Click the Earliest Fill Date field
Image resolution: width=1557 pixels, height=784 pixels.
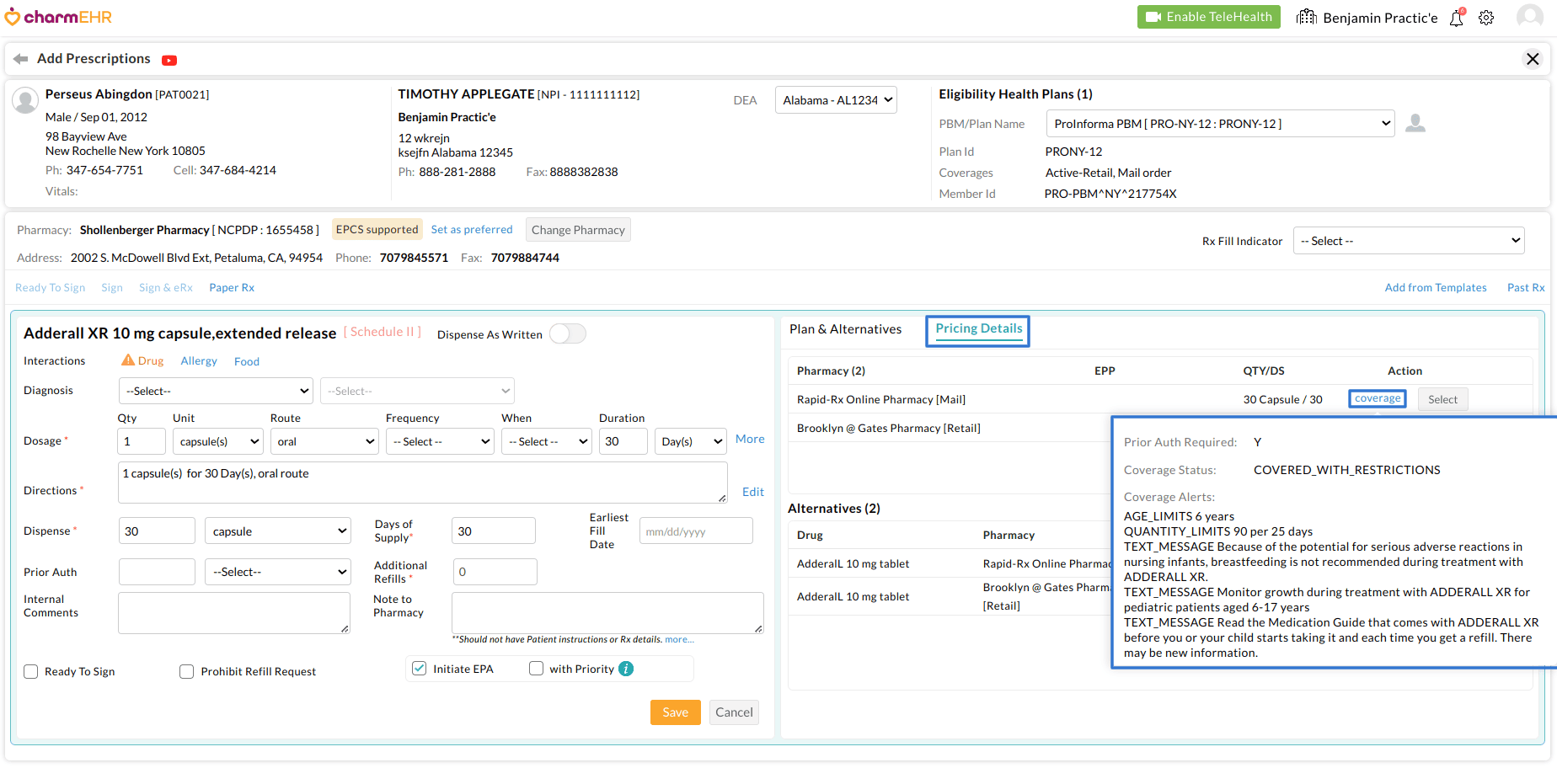click(695, 531)
